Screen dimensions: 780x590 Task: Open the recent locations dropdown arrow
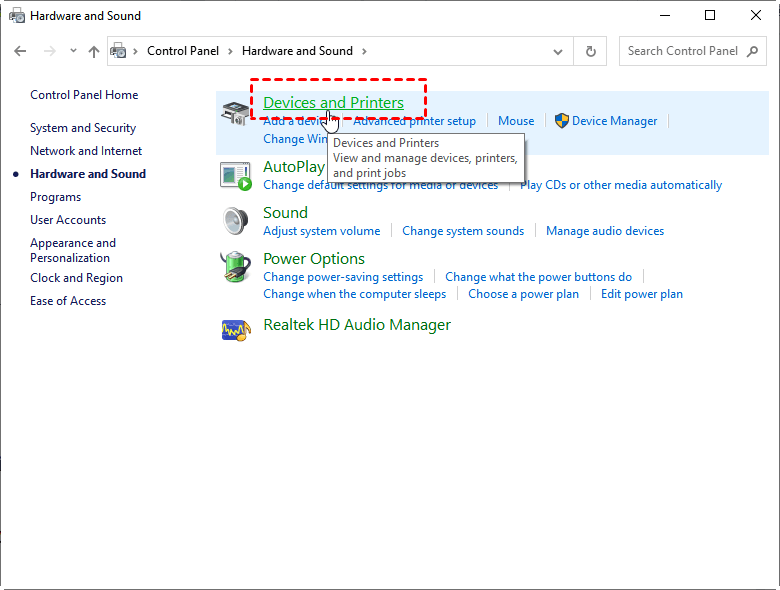click(73, 51)
